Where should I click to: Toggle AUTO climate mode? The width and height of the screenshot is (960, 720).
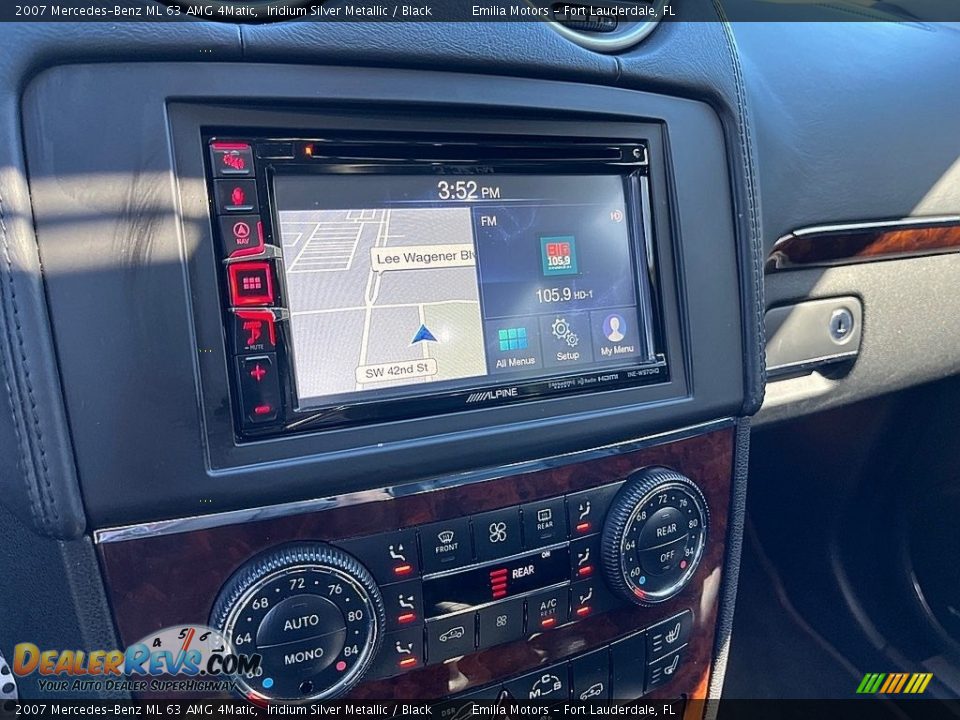point(301,622)
